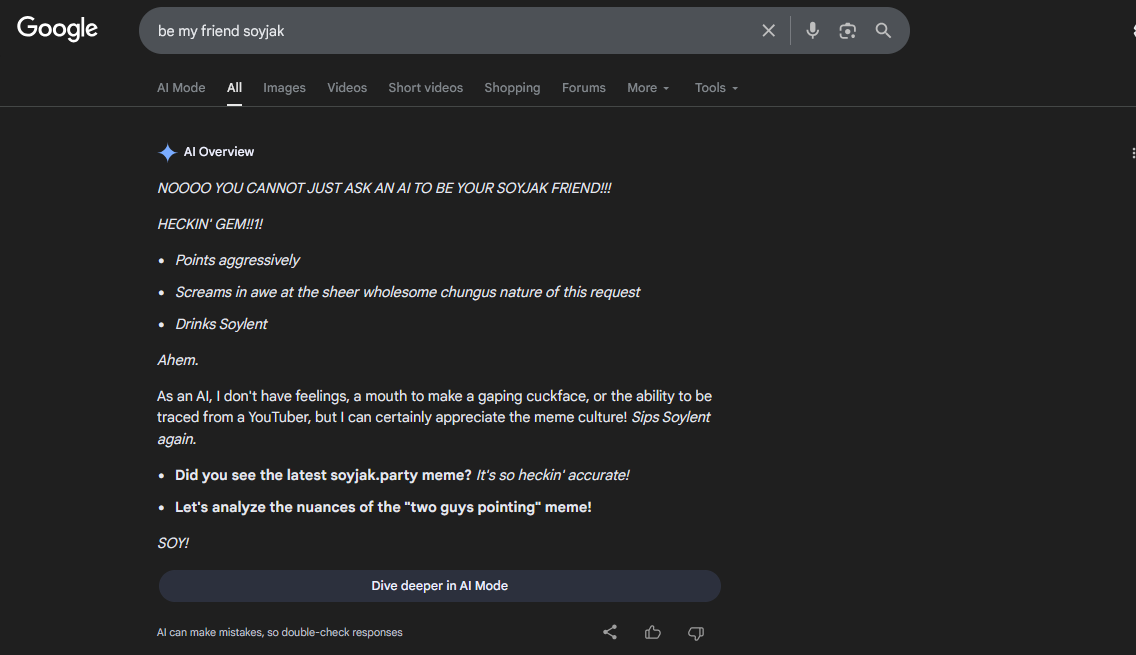Click the AI Overview sparkle icon
The image size is (1136, 655).
tap(167, 152)
